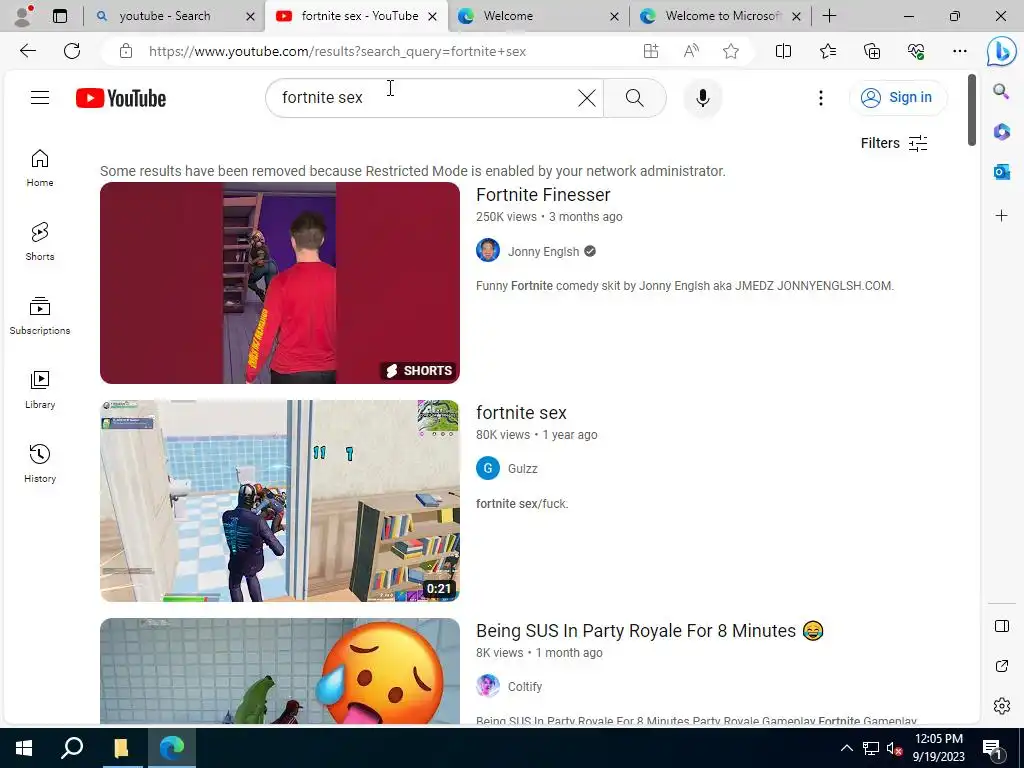Switch to 'youtube - Search' tab
1024x768 pixels.
tap(165, 16)
